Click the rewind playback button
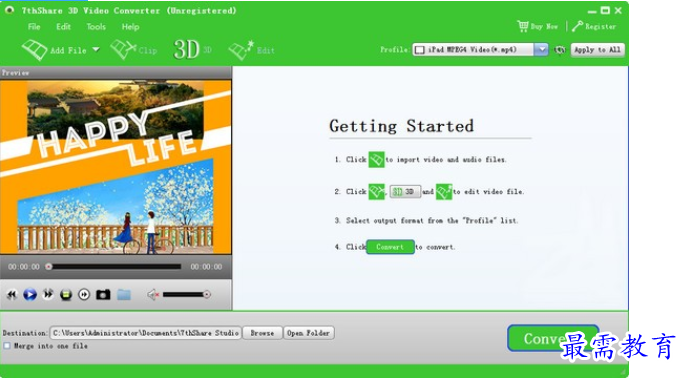The image size is (684, 378). click(x=12, y=295)
